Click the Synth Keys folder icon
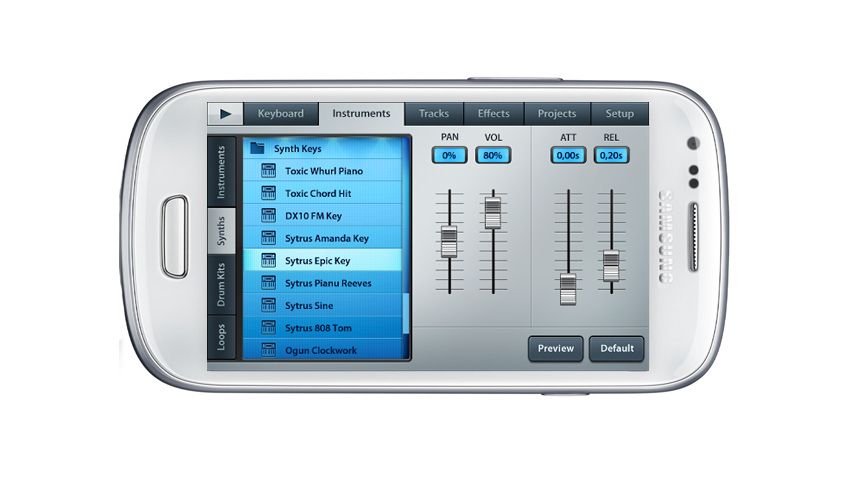850x478 pixels. (x=257, y=148)
